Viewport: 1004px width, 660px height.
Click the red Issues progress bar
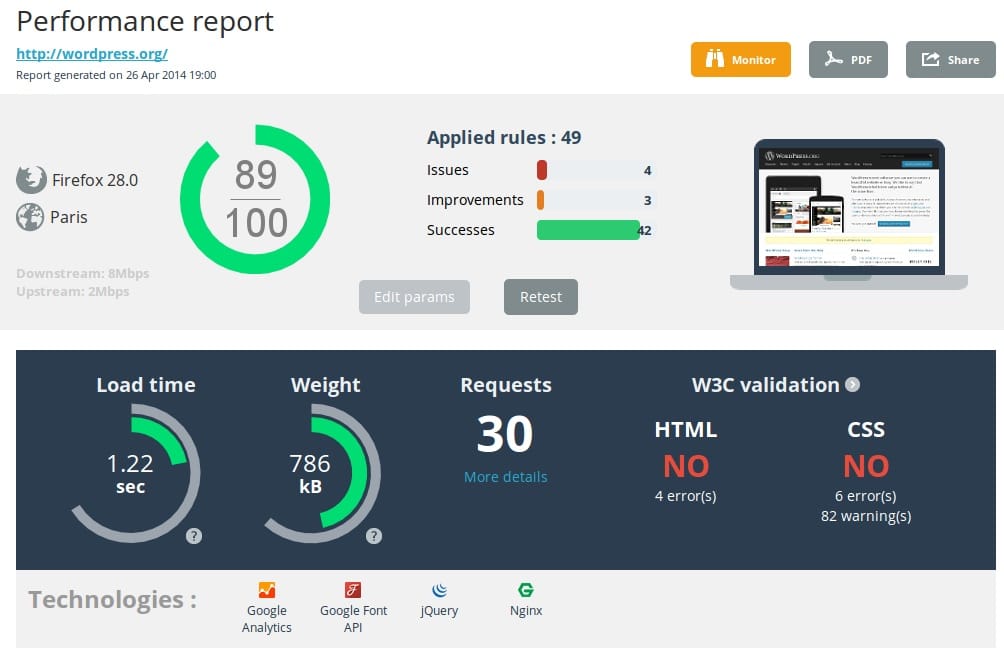click(543, 170)
